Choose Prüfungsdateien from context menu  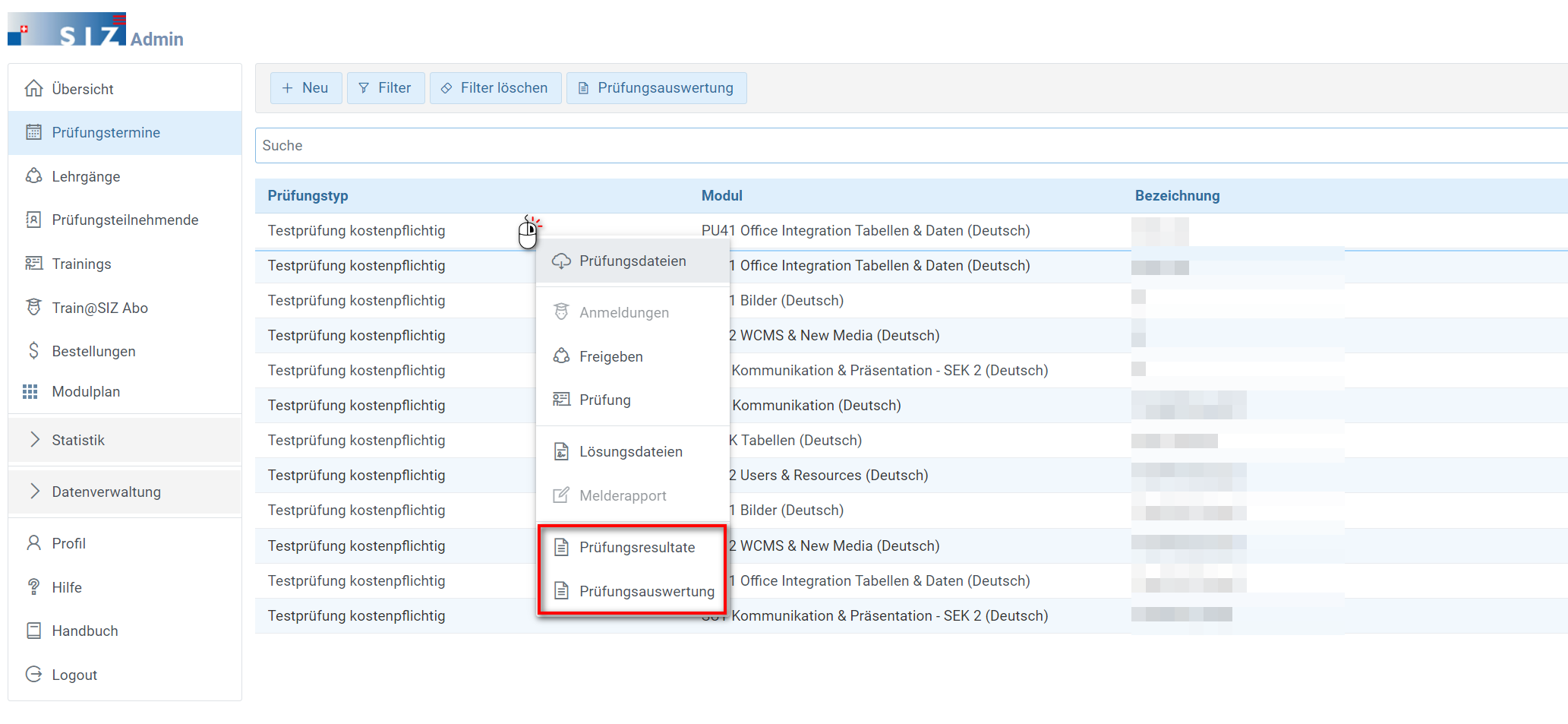(633, 261)
